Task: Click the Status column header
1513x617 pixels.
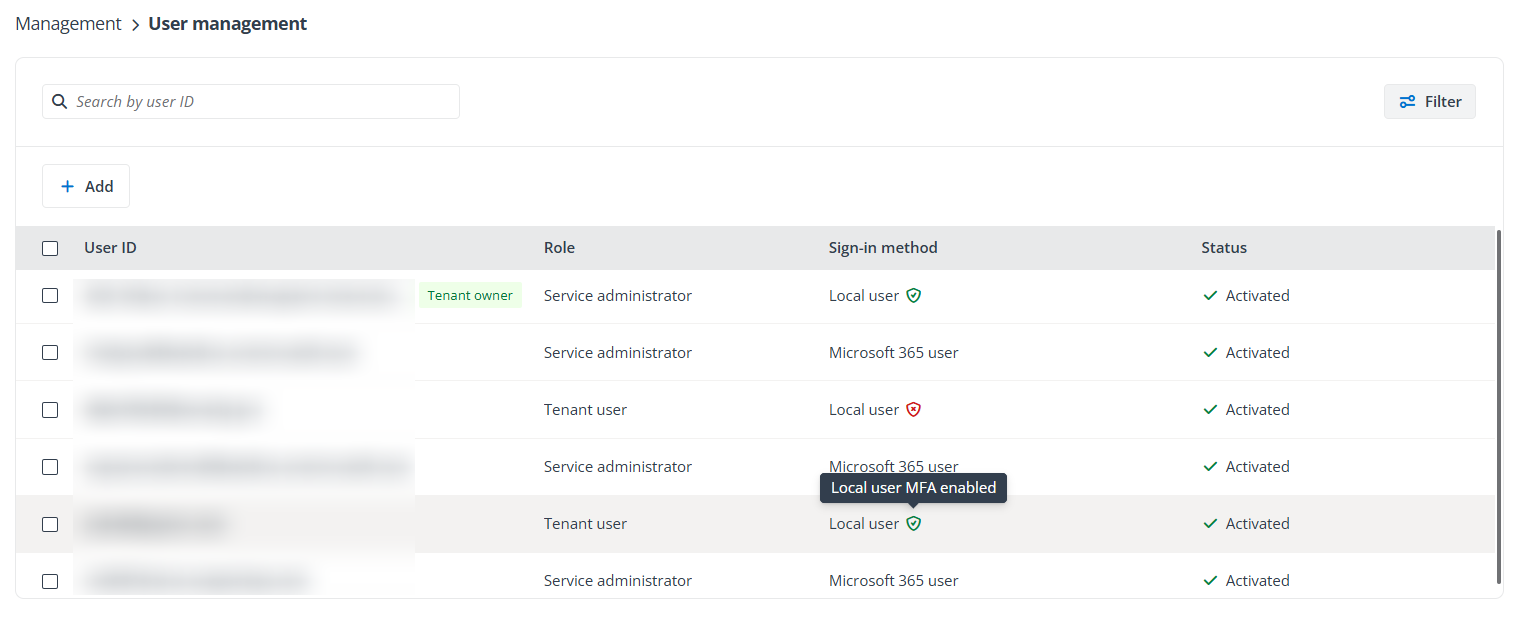Action: pos(1224,248)
